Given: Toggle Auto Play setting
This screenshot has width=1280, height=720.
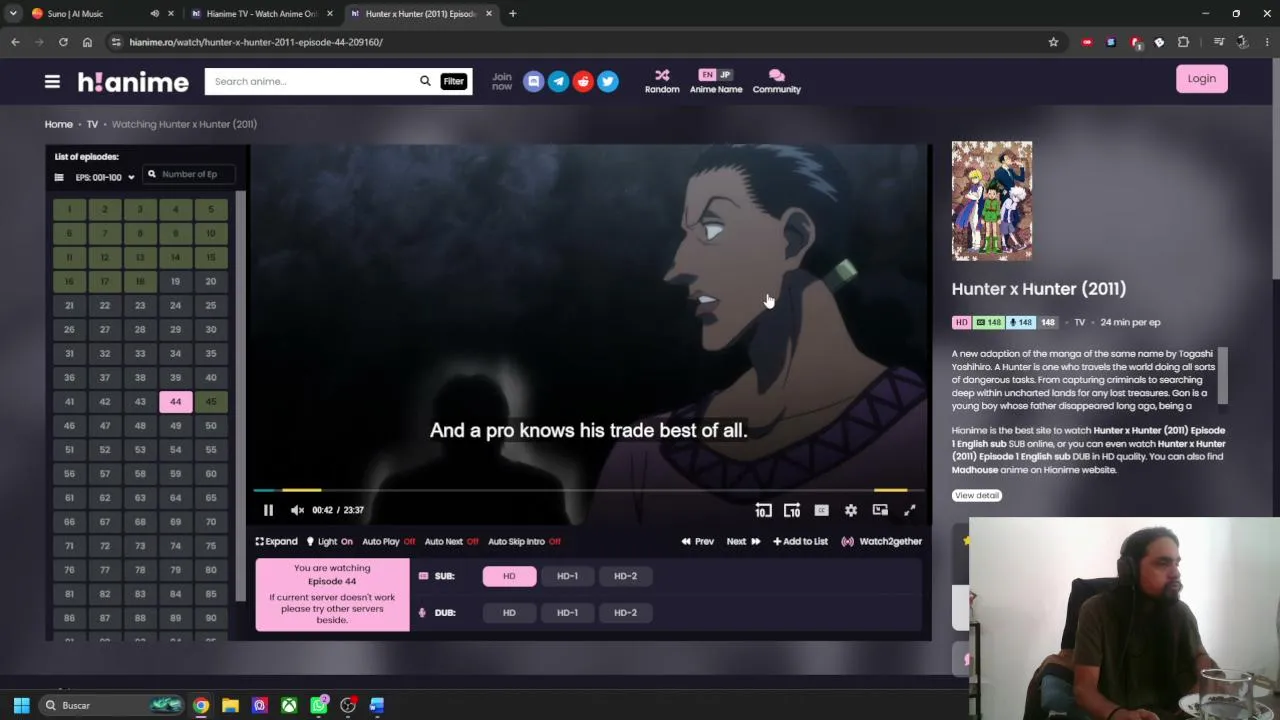Looking at the screenshot, I should pos(388,541).
